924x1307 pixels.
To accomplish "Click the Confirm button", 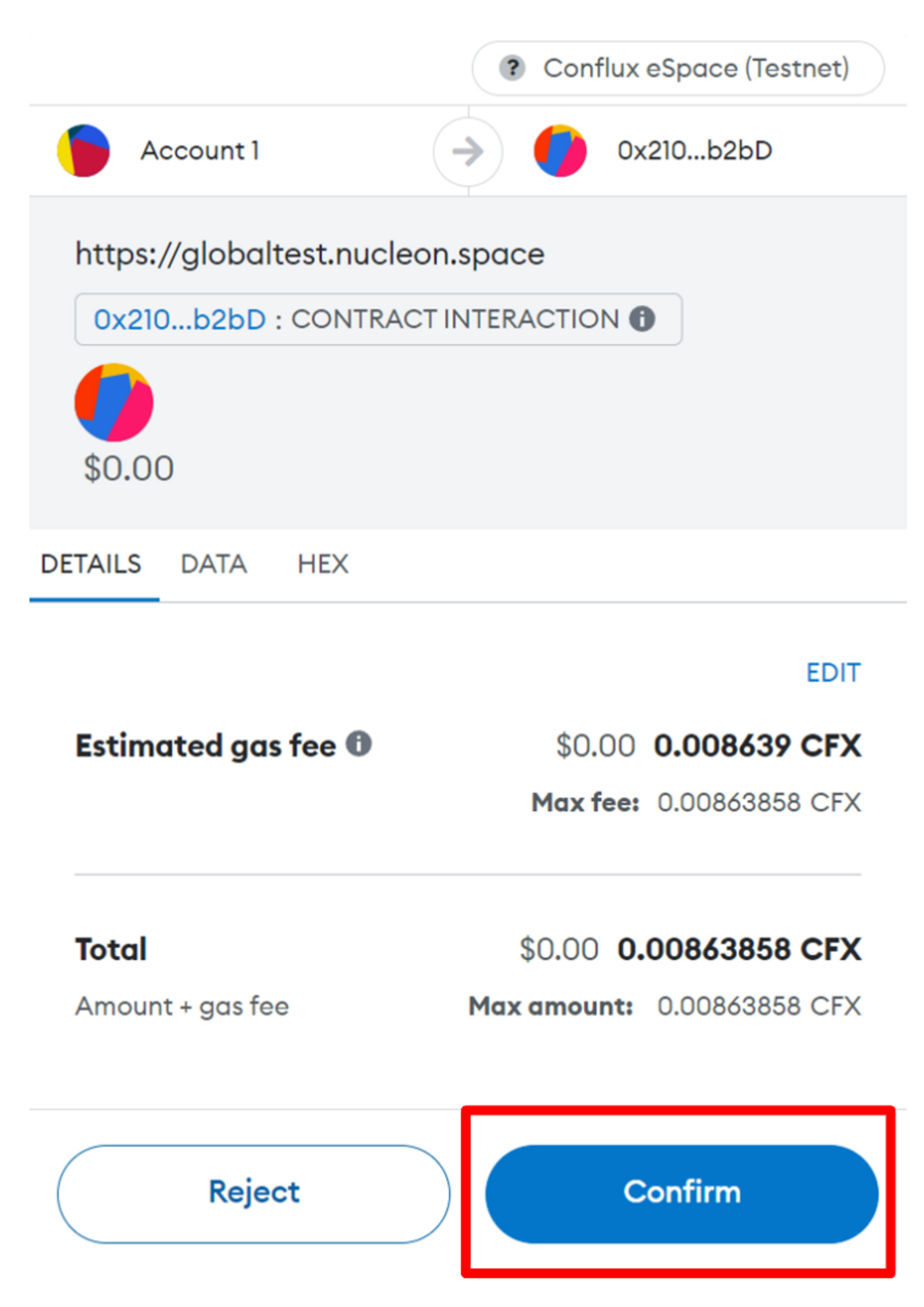I will (x=681, y=1192).
